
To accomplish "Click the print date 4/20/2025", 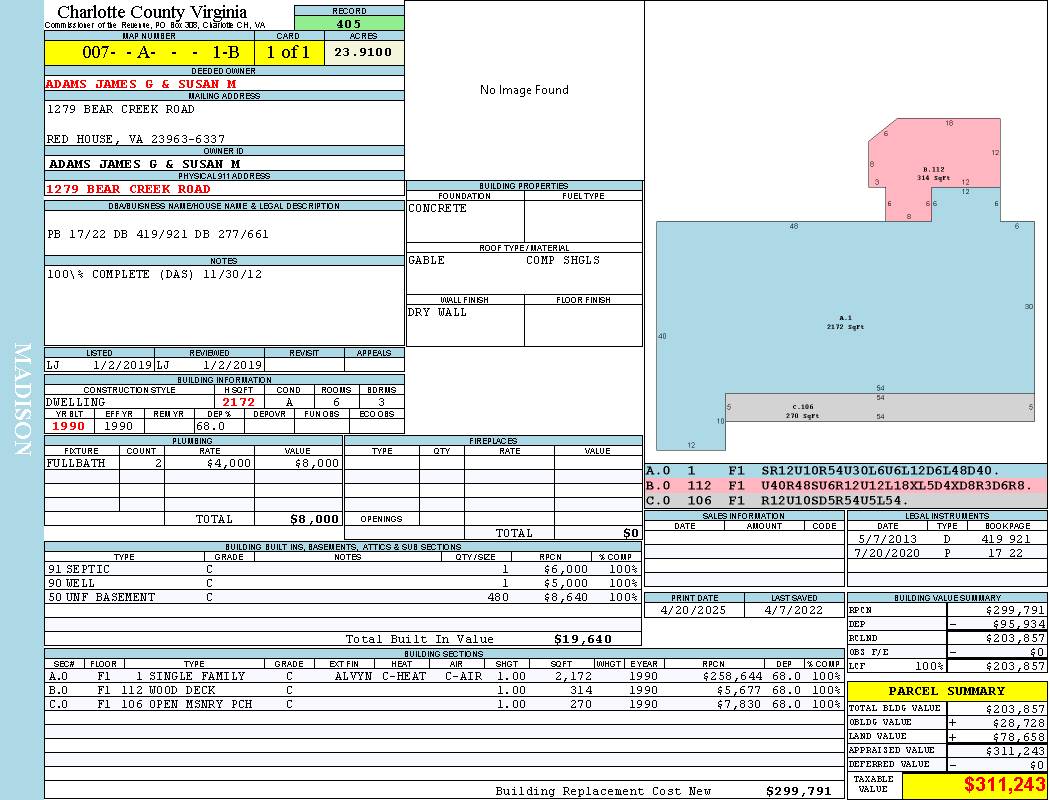I will (x=693, y=610).
